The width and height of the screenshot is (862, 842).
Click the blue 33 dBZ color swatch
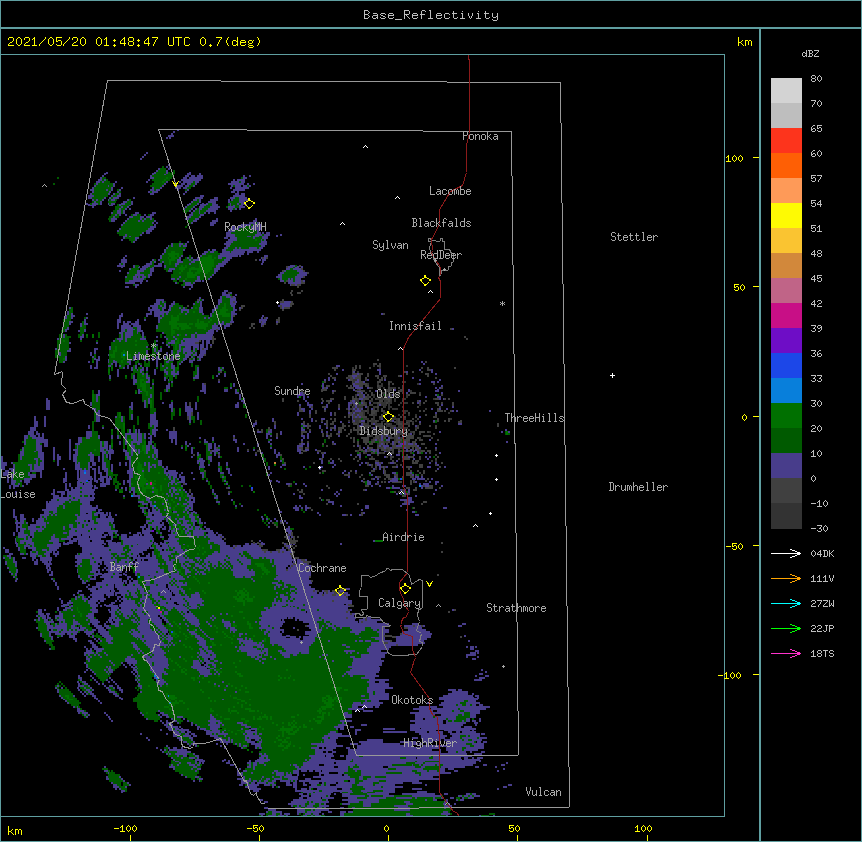tap(786, 365)
